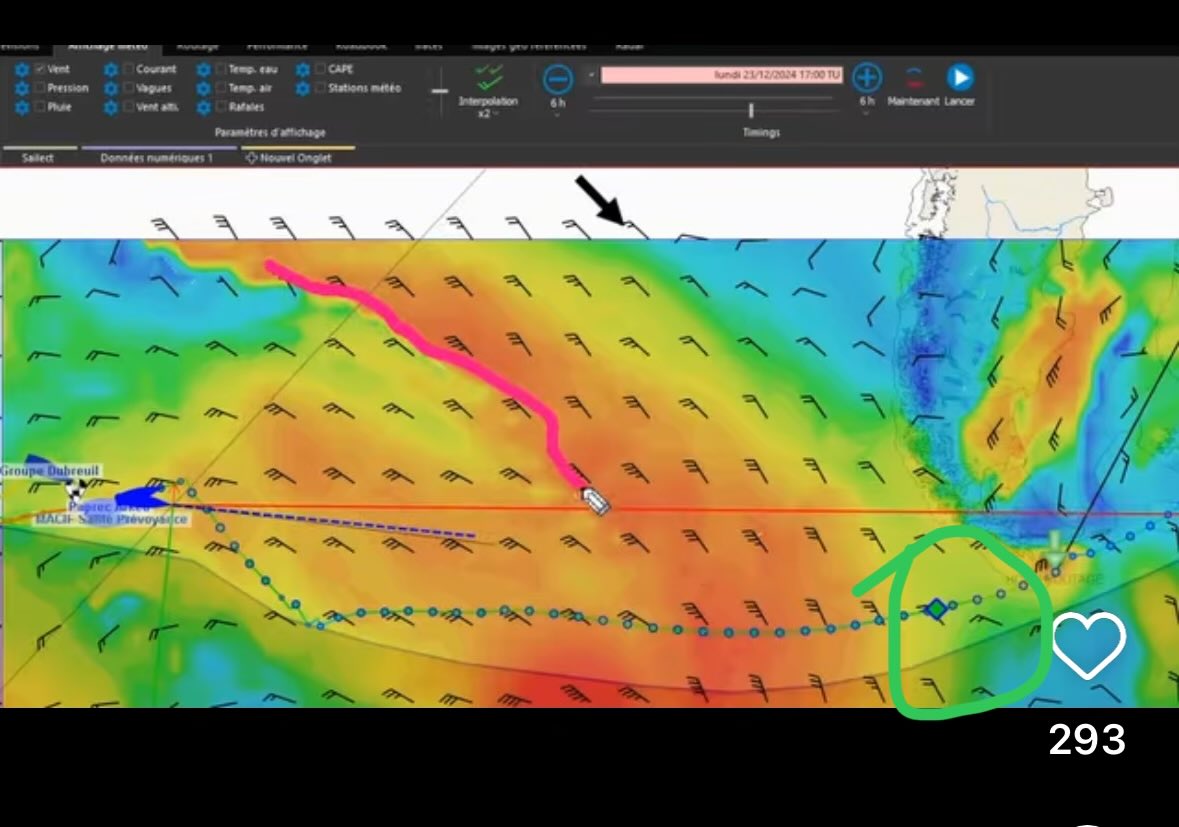
Task: Open settings gear for Pluie layer
Action: tap(22, 107)
